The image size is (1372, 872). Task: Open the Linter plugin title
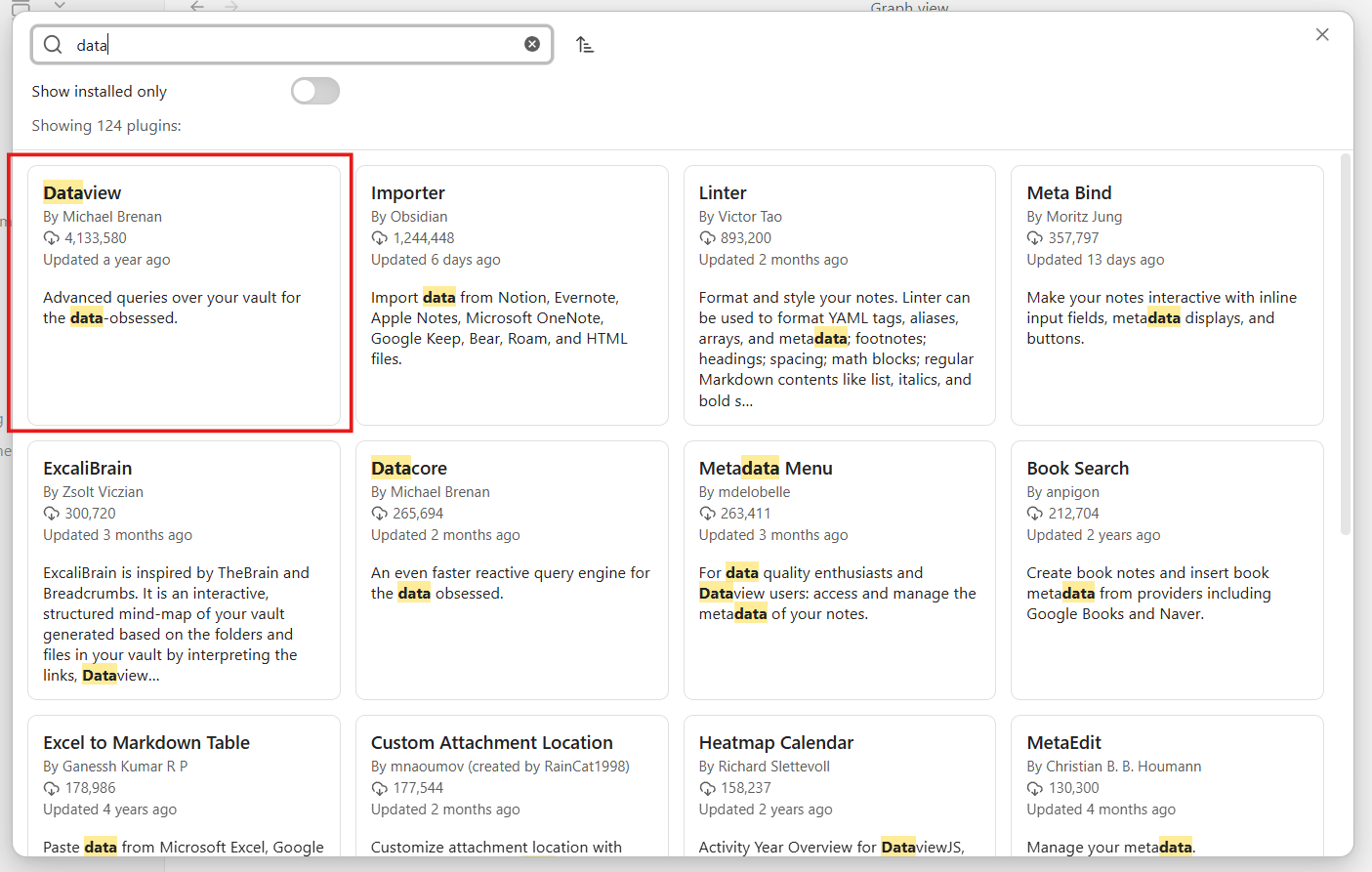[x=723, y=193]
